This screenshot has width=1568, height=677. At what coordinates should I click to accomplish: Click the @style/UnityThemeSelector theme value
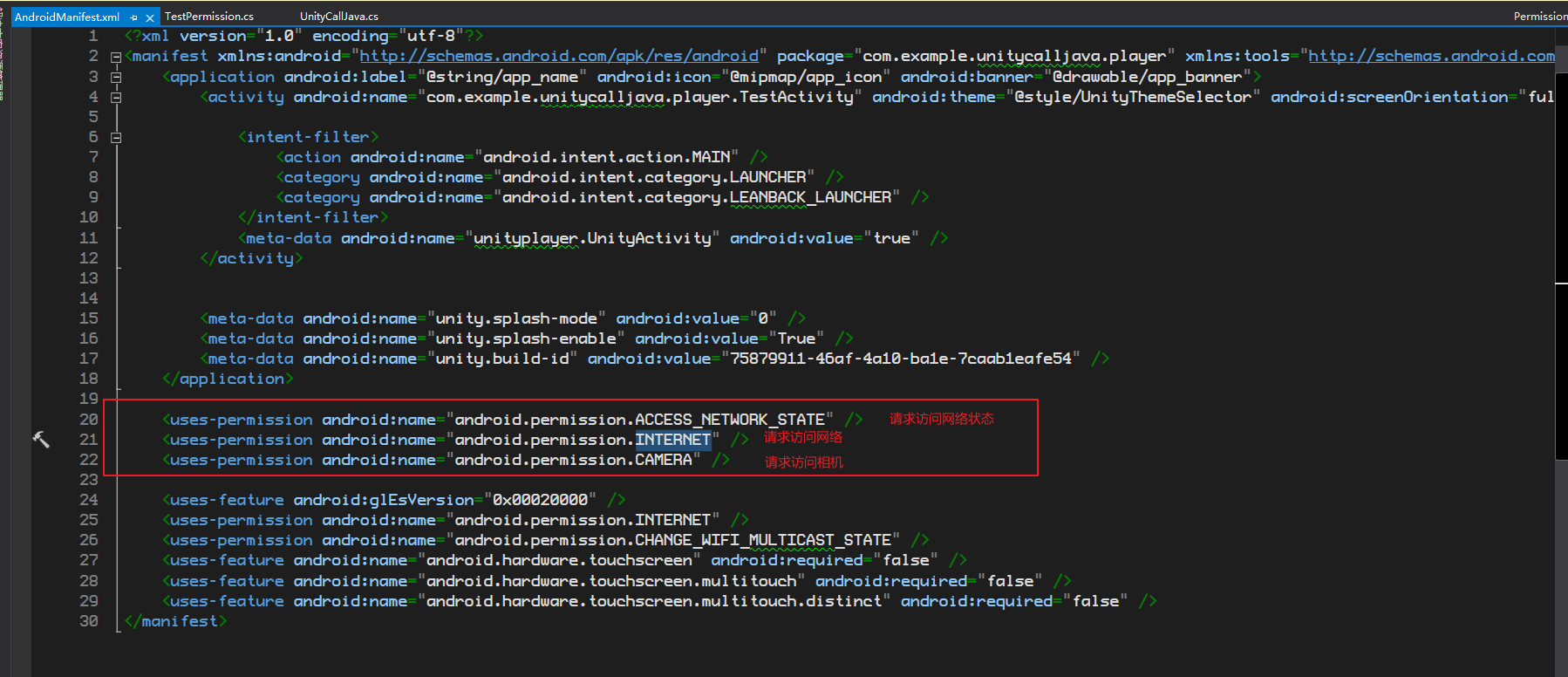point(1133,97)
